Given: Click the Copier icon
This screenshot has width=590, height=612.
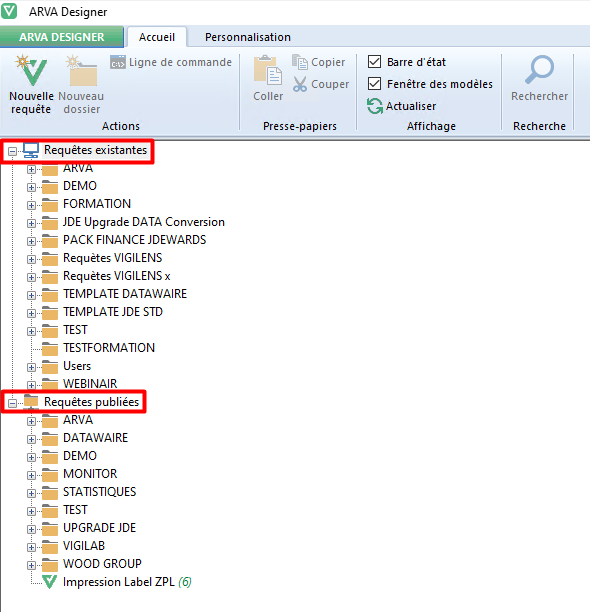Looking at the screenshot, I should [x=300, y=62].
